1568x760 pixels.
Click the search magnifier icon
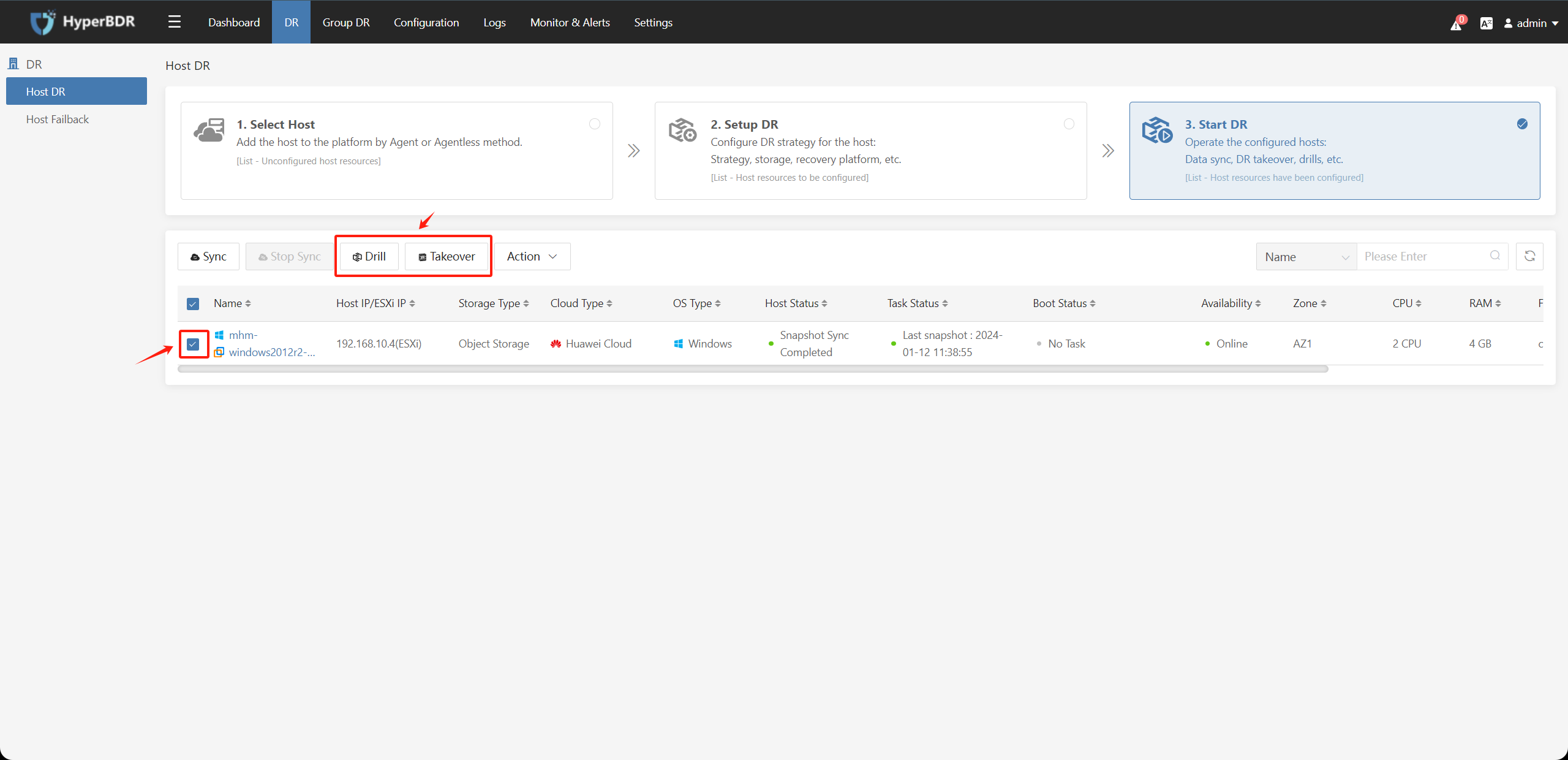tap(1495, 256)
